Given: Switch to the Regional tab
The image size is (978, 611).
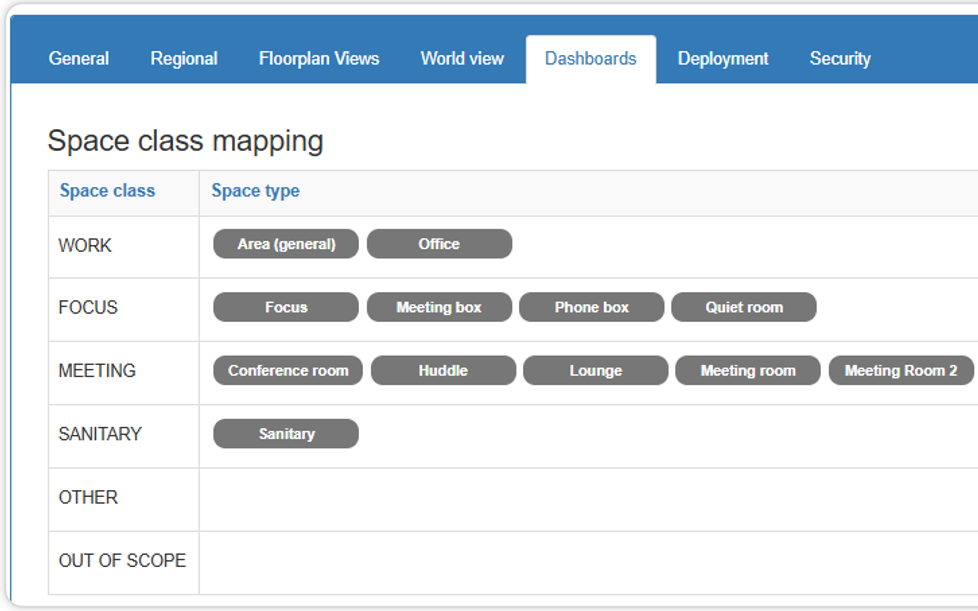Looking at the screenshot, I should tap(184, 59).
